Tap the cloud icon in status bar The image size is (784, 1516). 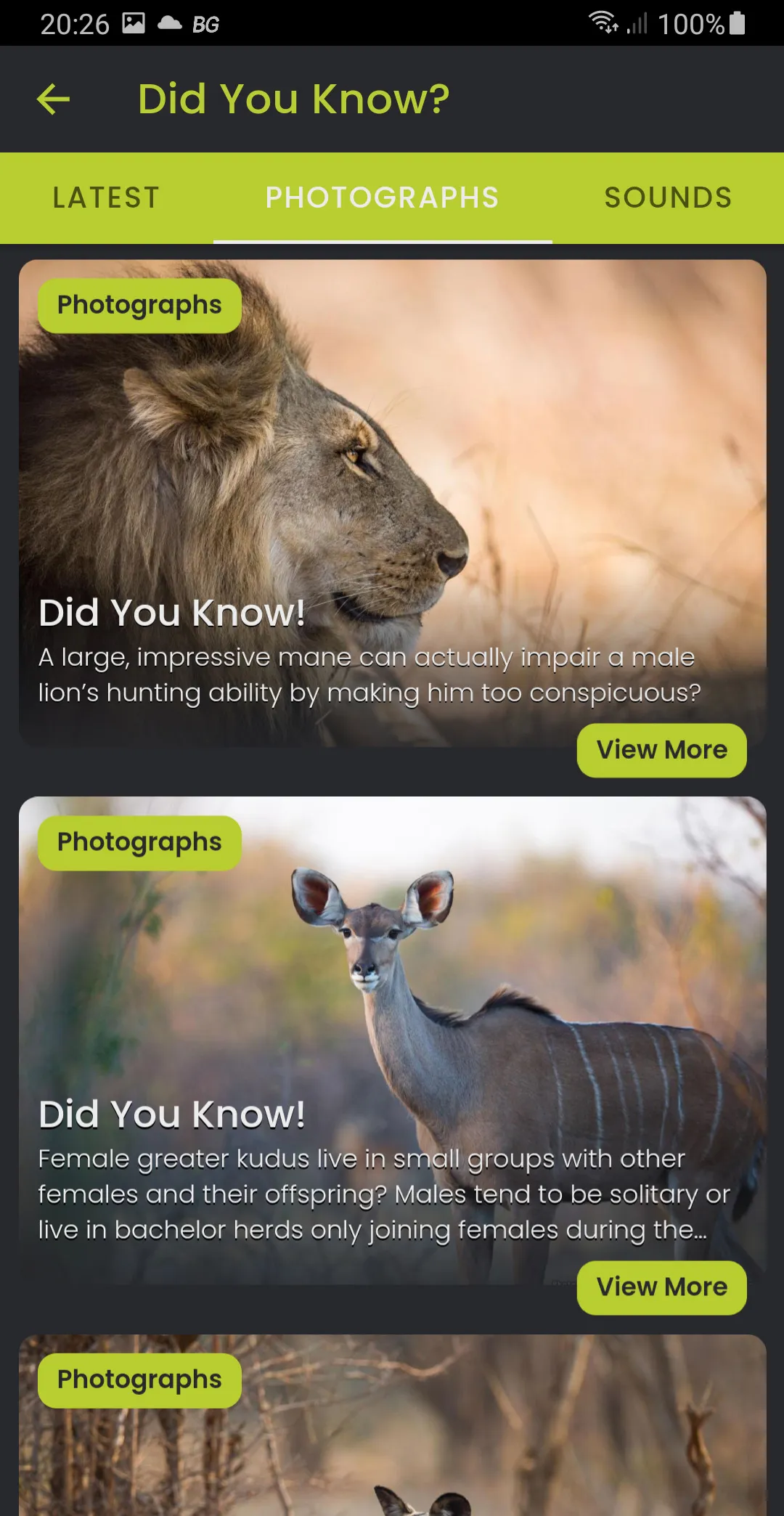(x=170, y=23)
